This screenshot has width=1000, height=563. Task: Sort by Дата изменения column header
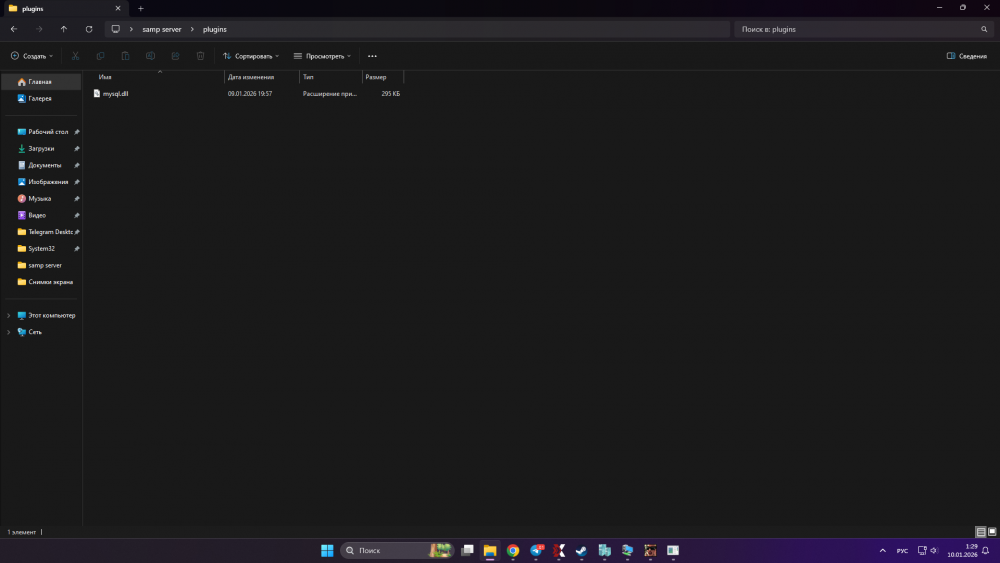pos(250,77)
